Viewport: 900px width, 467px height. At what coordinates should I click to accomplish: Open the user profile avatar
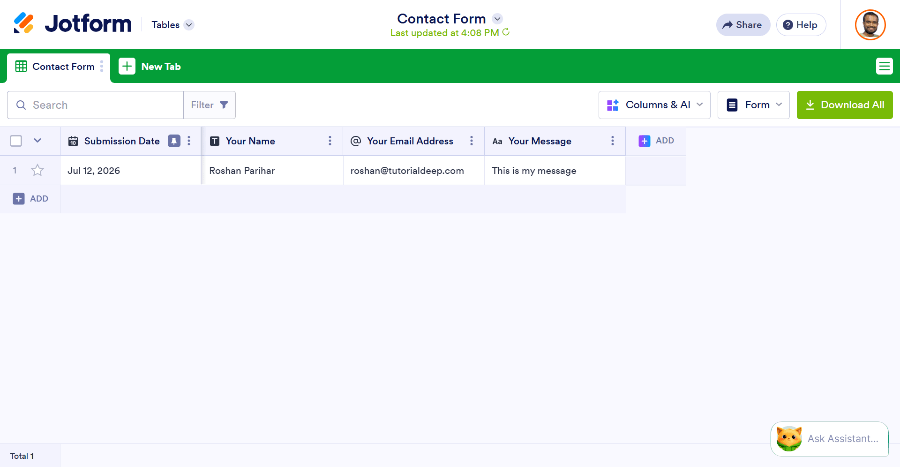pos(870,25)
